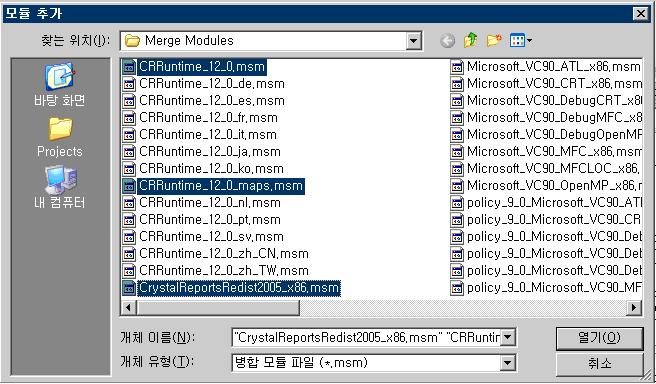
Task: Select CRRuntime_12_0_it.msm file icon
Action: tap(129, 135)
